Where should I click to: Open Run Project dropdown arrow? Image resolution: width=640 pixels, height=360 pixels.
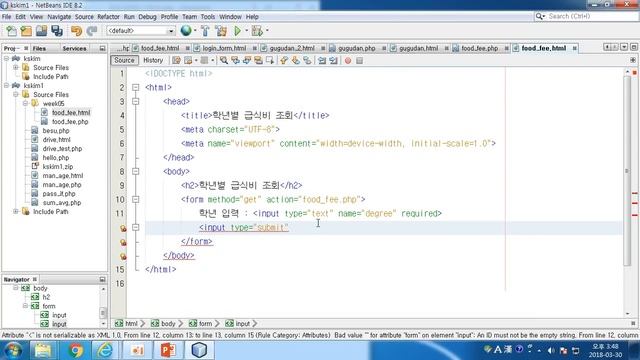tap(246, 31)
